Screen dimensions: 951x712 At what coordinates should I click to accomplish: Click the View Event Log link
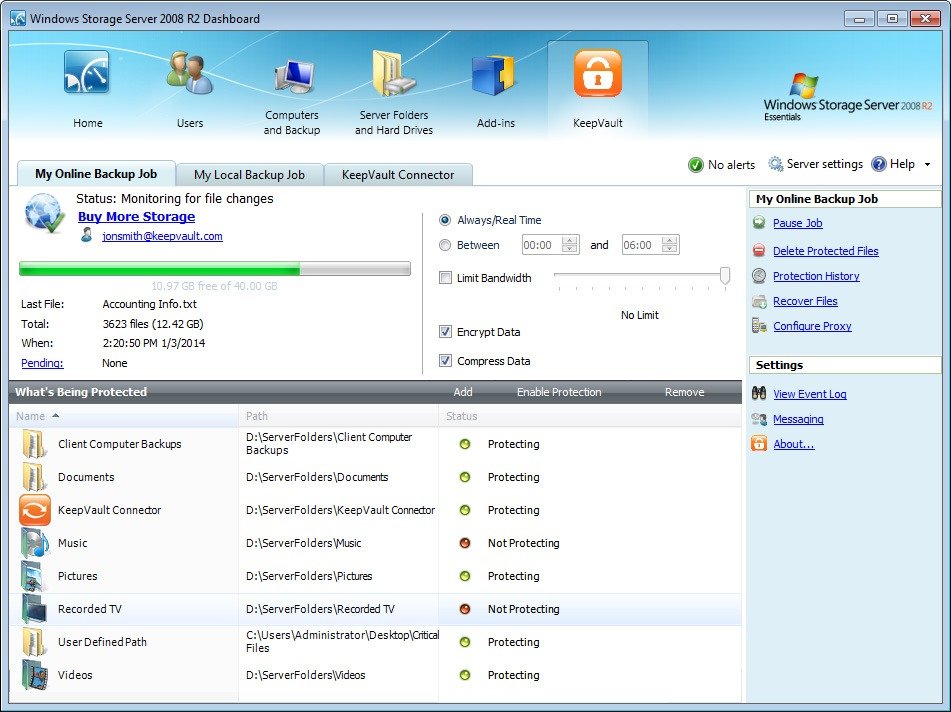pyautogui.click(x=810, y=394)
